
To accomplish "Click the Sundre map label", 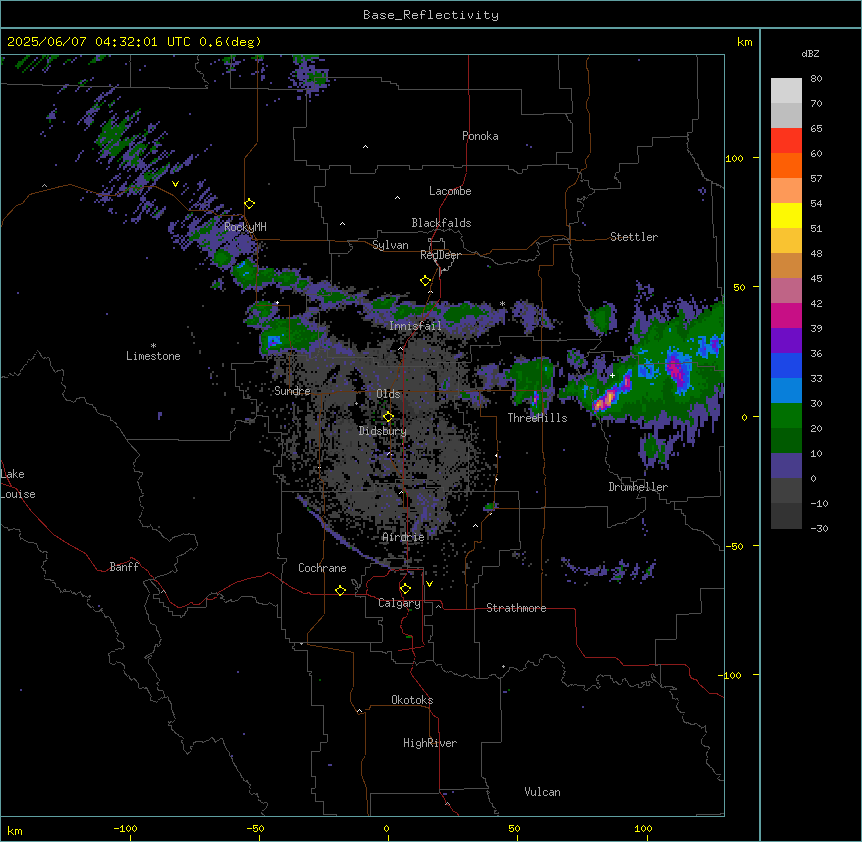I will coord(292,391).
